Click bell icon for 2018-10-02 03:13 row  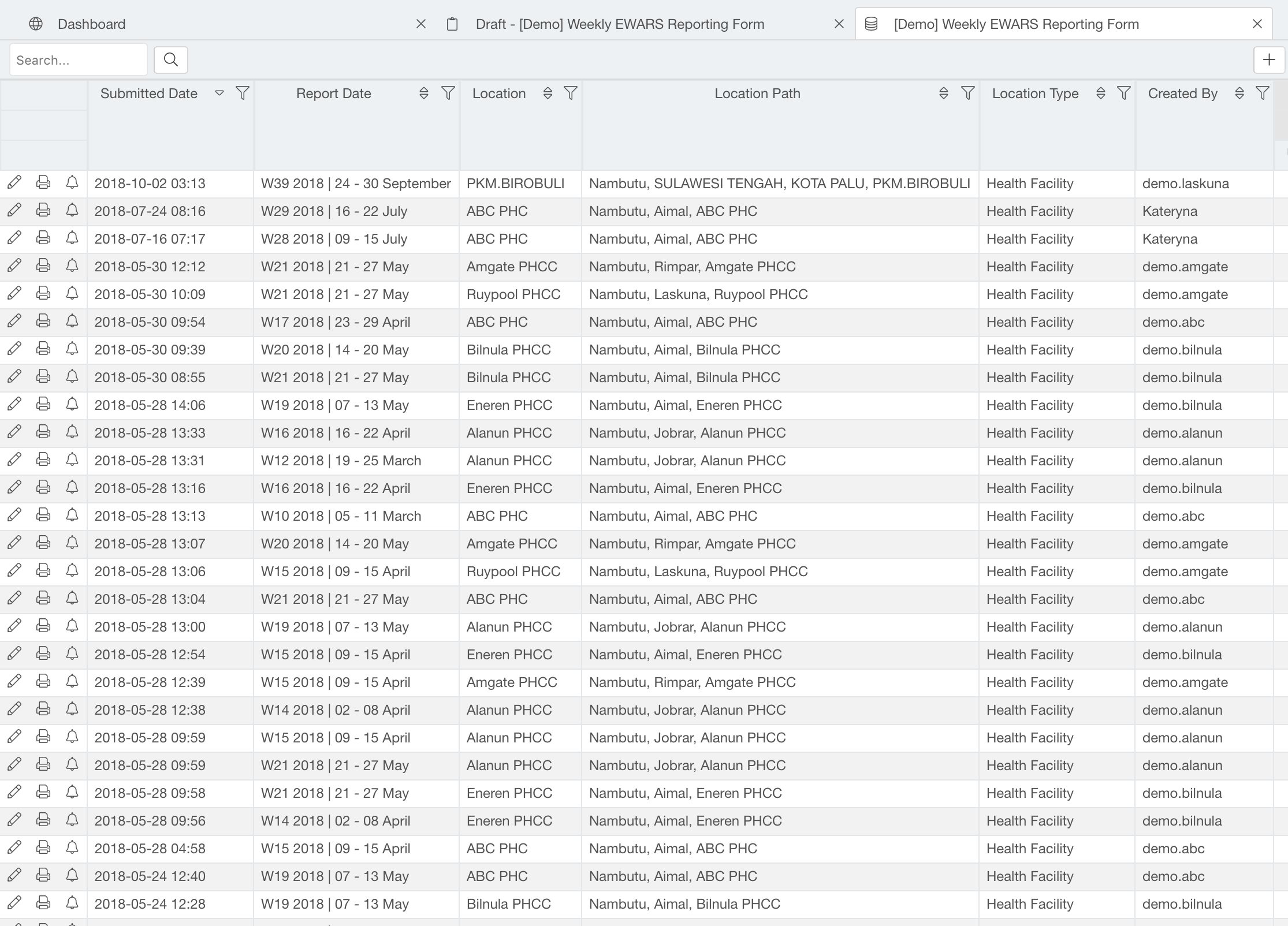click(x=72, y=183)
